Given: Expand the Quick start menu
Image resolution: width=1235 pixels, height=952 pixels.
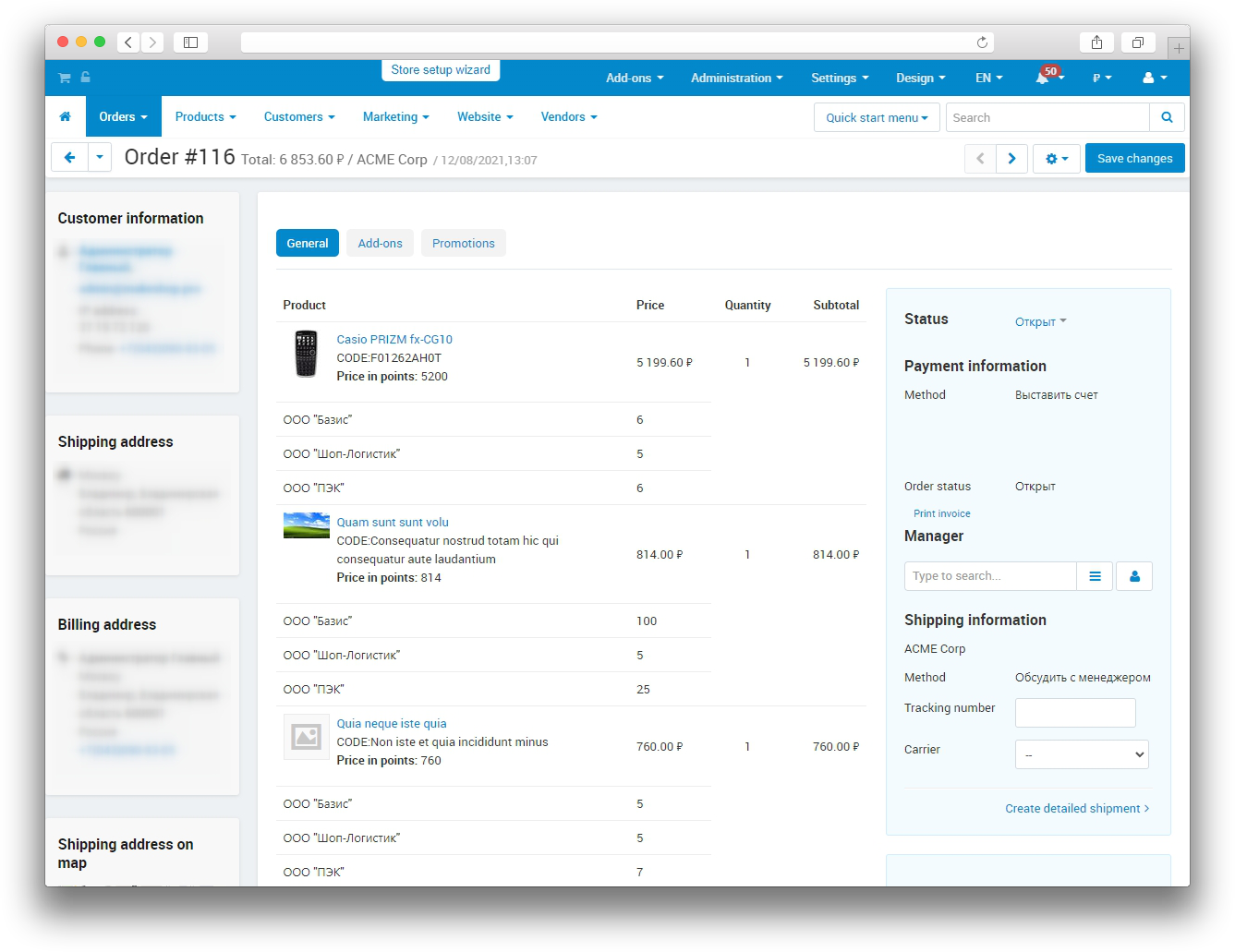Looking at the screenshot, I should (876, 118).
